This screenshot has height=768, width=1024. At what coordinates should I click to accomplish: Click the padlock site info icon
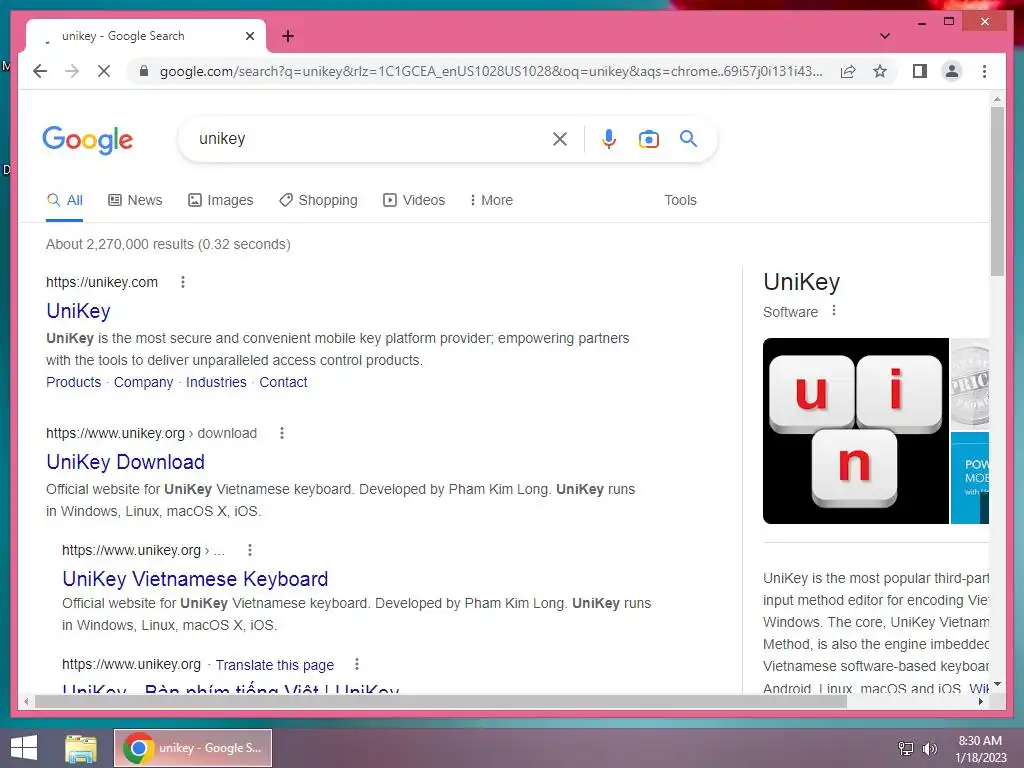(144, 71)
